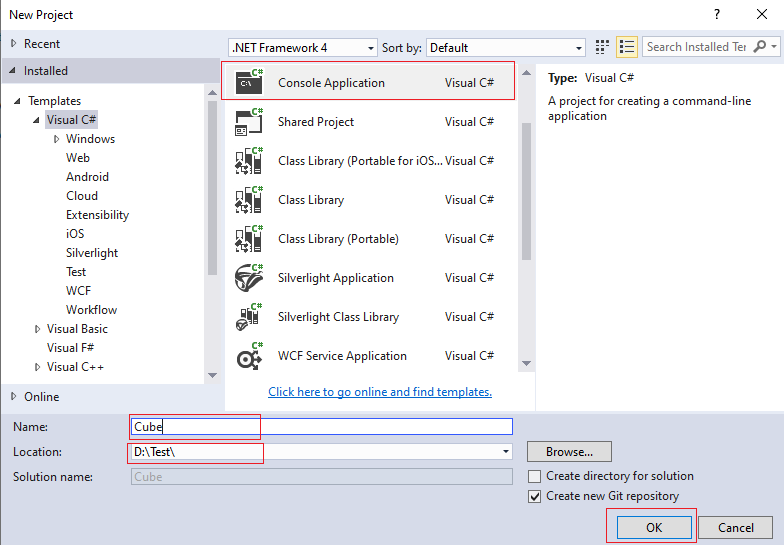Pick the Class Library (Portable) icon
This screenshot has width=784, height=545.
249,238
